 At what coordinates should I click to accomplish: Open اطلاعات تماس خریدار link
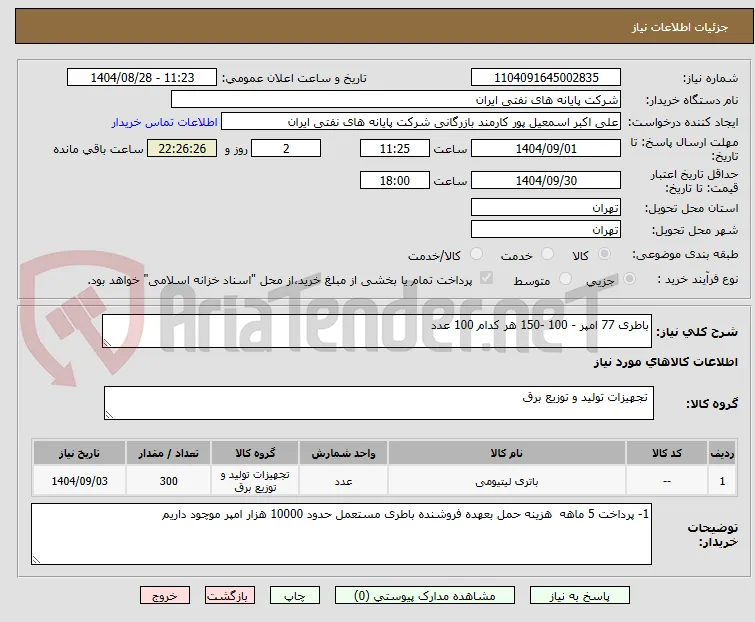coord(165,122)
